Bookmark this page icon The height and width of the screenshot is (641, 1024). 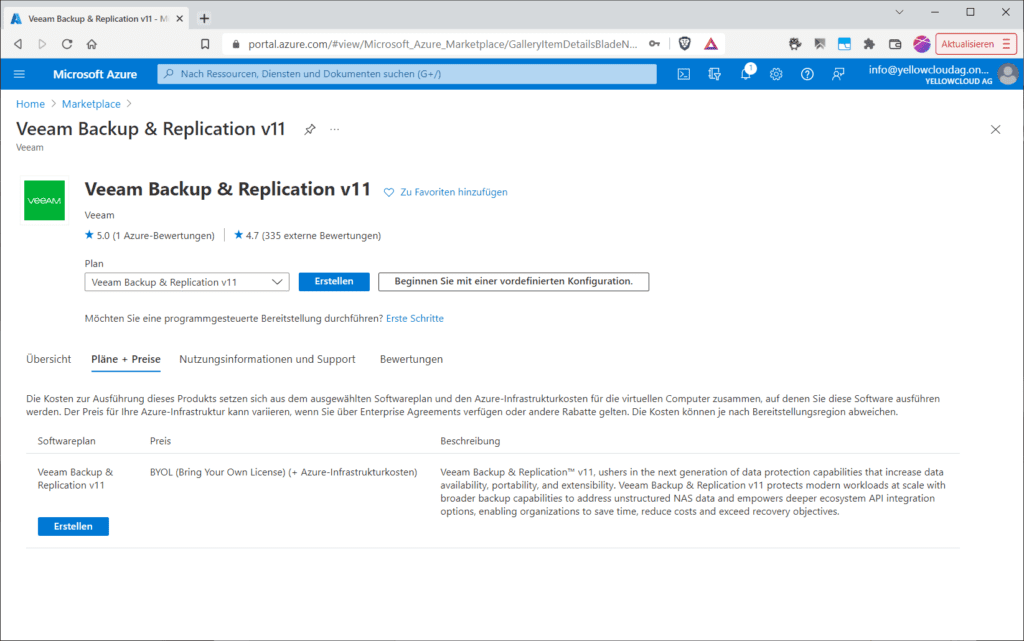click(205, 44)
